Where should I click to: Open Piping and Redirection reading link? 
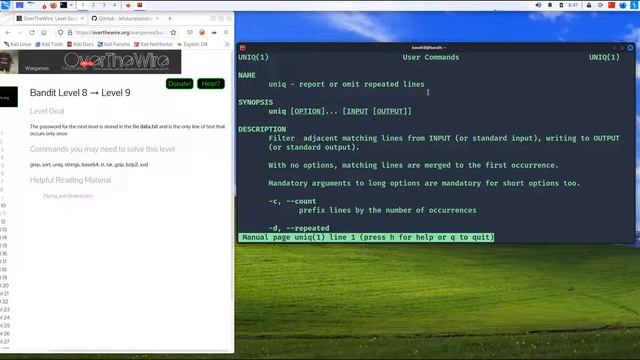coord(68,196)
